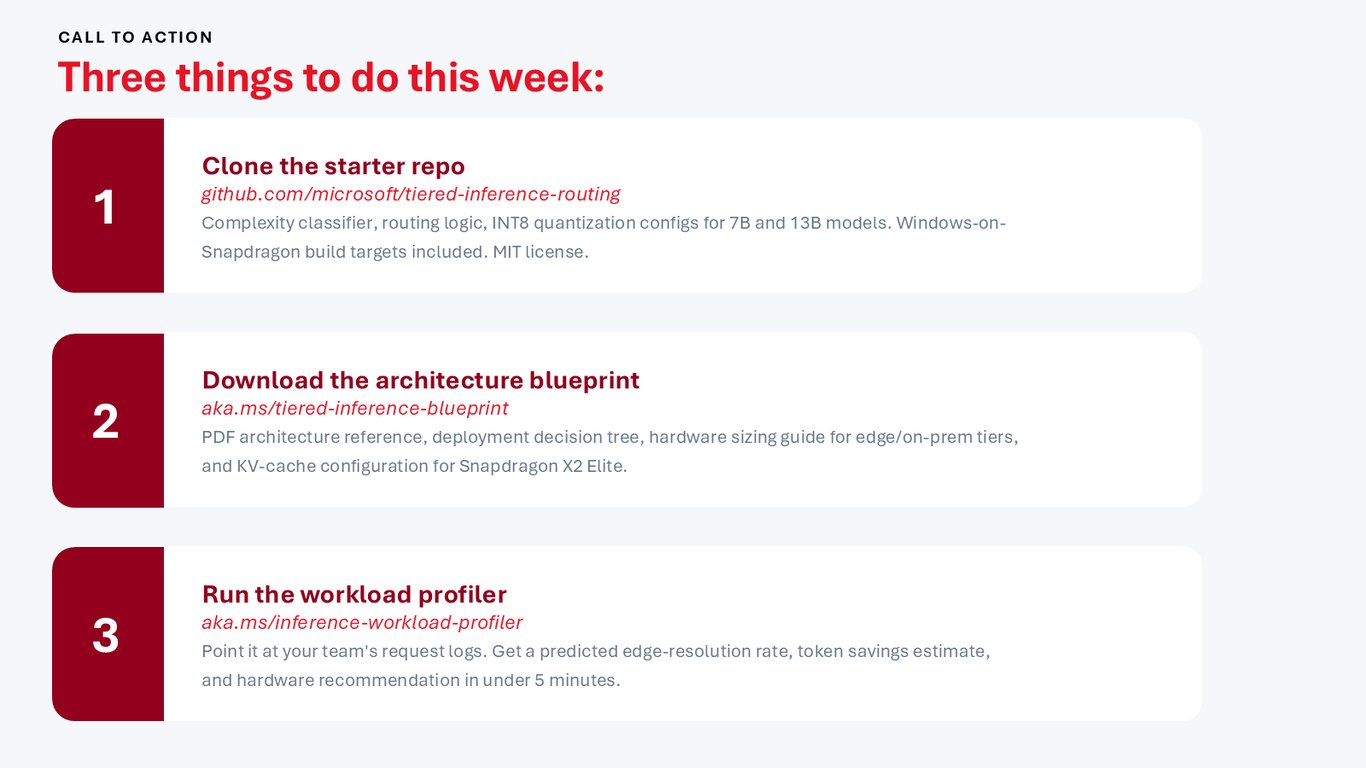This screenshot has height=768, width=1366.
Task: Click the 'CALL TO ACTION' label
Action: coord(136,37)
